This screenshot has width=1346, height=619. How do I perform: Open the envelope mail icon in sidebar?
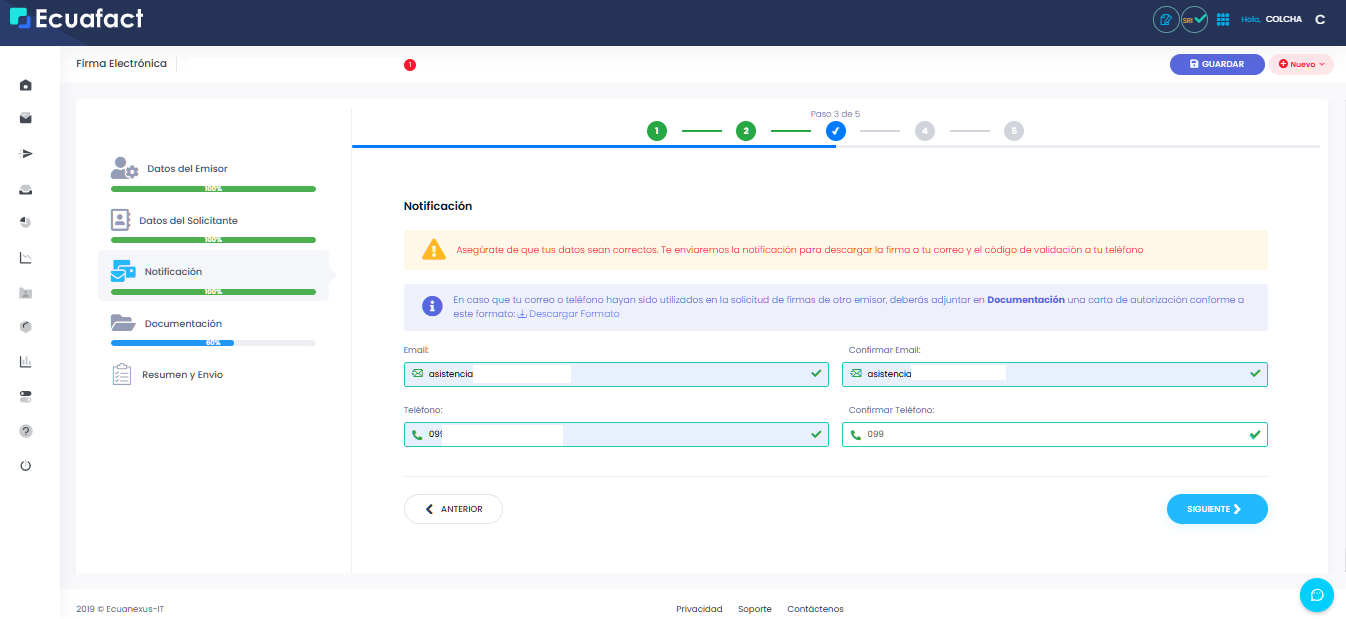26,119
